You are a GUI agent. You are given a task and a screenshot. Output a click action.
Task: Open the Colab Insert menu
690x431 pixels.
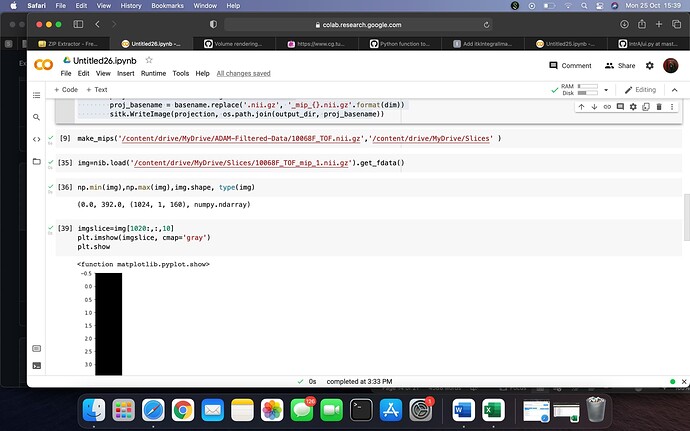(125, 74)
